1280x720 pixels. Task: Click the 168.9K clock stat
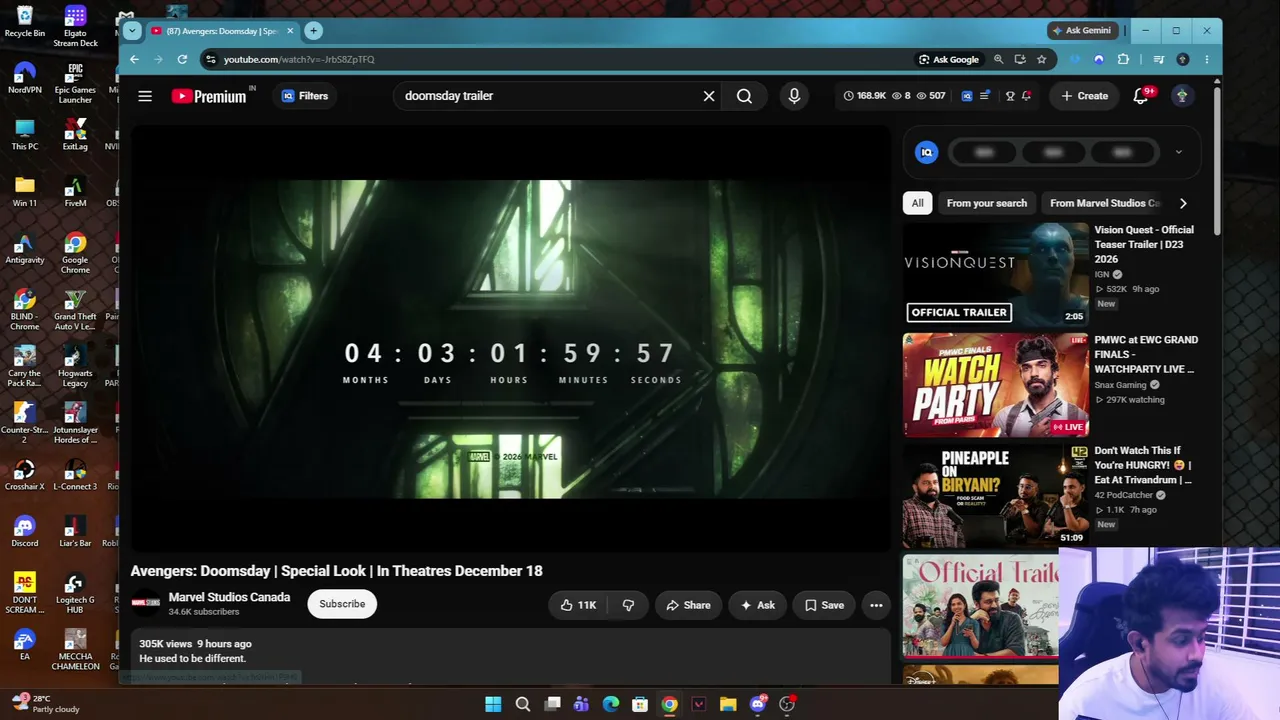point(865,96)
